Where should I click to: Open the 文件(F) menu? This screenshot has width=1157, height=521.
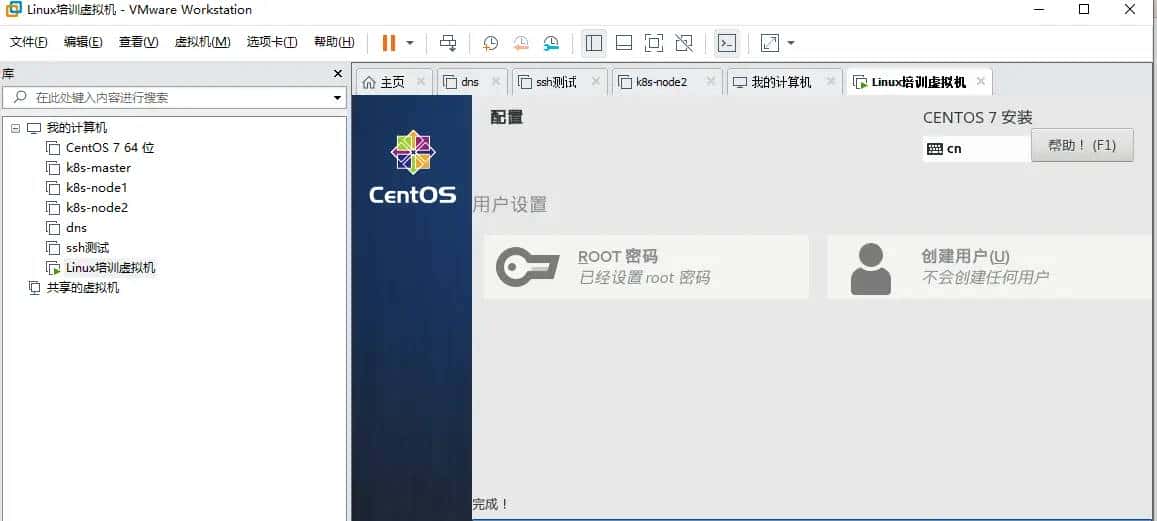pyautogui.click(x=29, y=42)
